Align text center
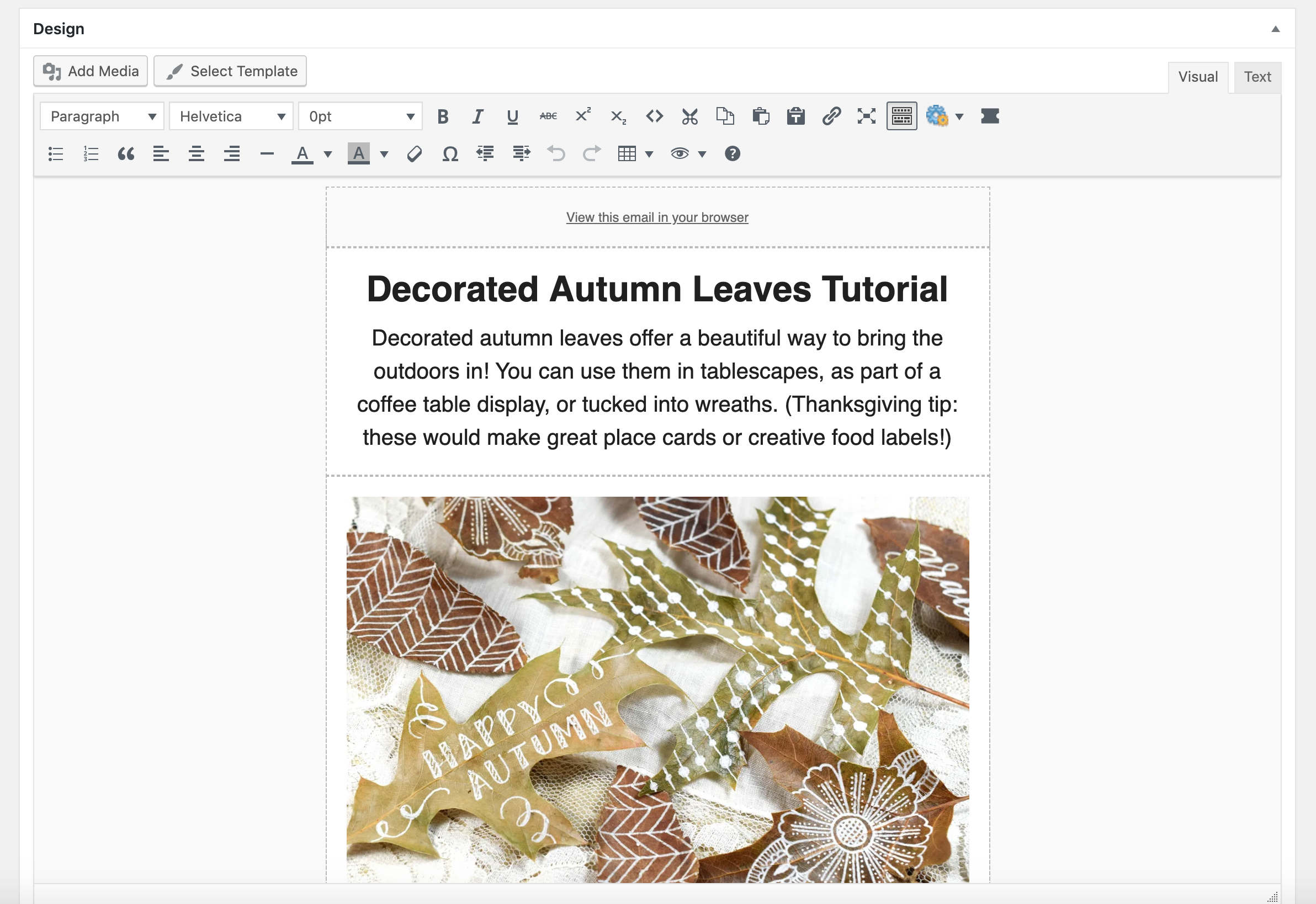Screen dimensions: 1316x904 197,154
